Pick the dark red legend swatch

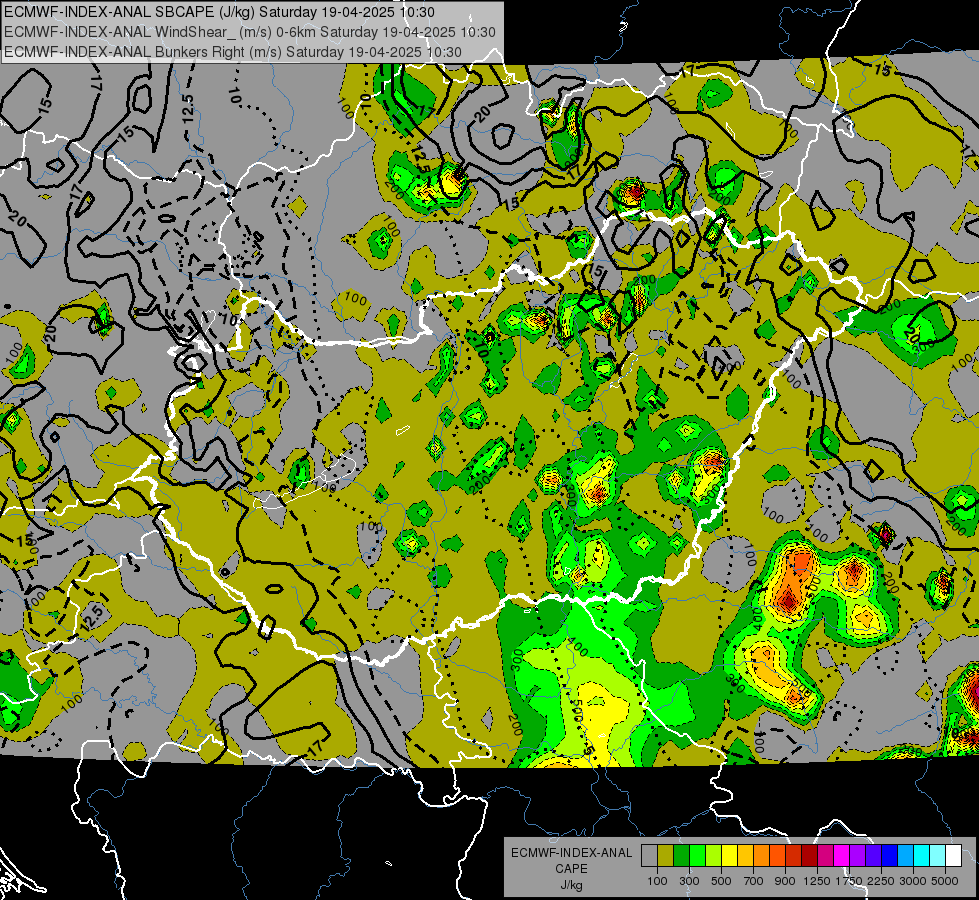pyautogui.click(x=809, y=856)
